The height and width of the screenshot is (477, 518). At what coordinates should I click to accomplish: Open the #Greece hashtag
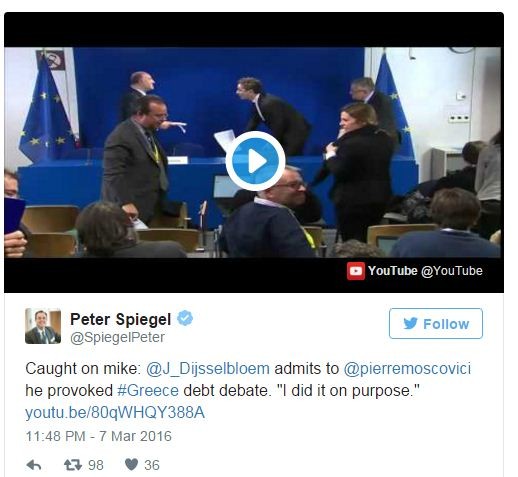pos(148,390)
